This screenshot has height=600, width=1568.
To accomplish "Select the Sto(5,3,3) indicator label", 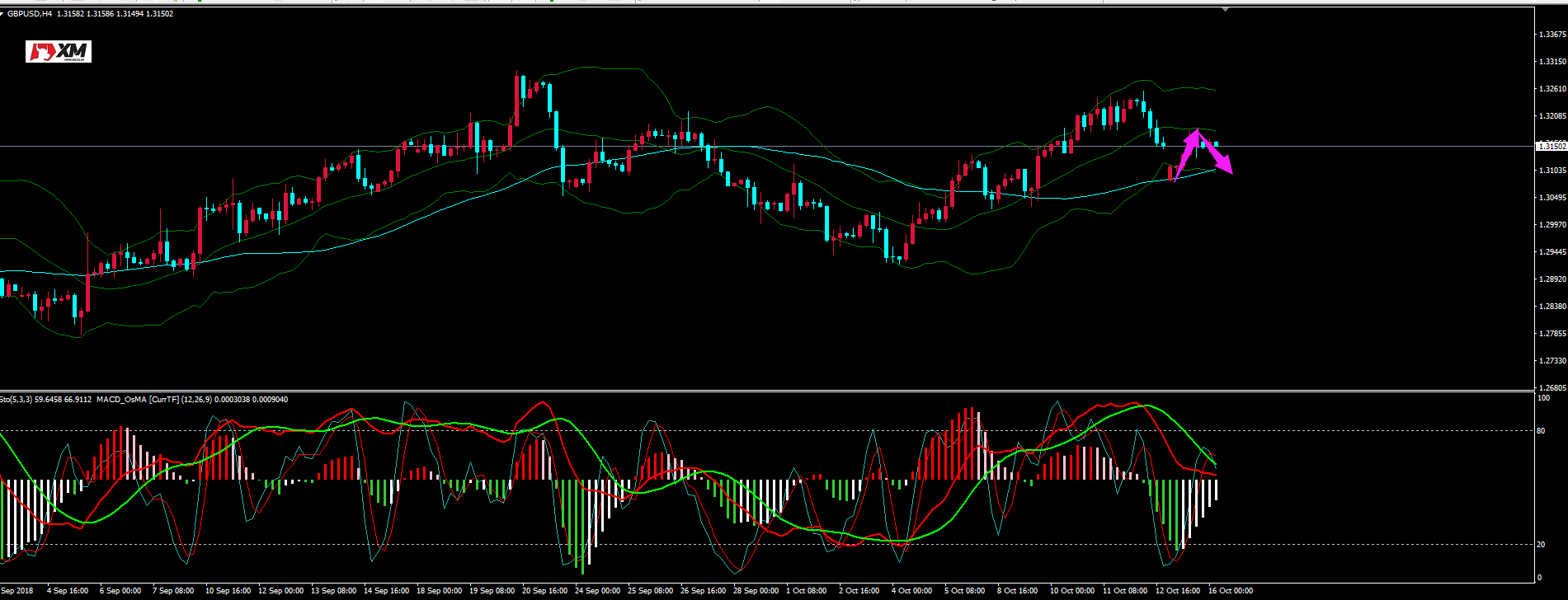I will (x=16, y=400).
